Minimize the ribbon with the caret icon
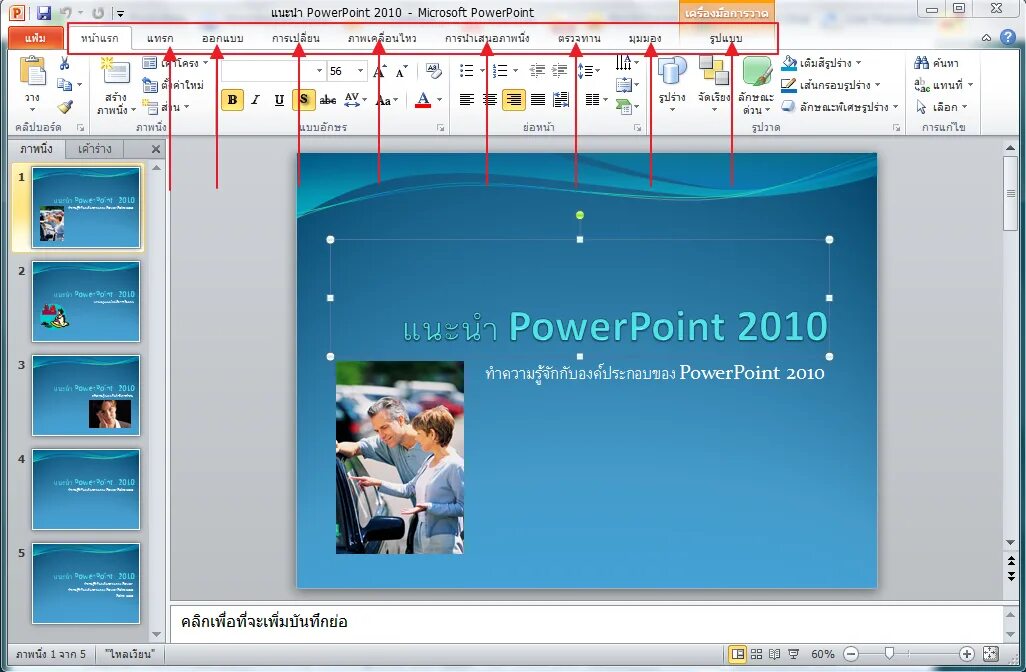Image resolution: width=1026 pixels, height=672 pixels. (x=986, y=38)
